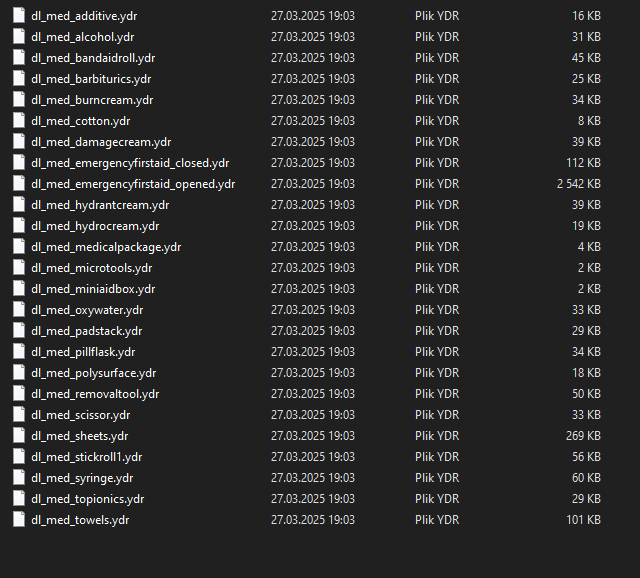Pick the file icon for dl_med_oxywater.ydr
640x578 pixels.
point(19,310)
